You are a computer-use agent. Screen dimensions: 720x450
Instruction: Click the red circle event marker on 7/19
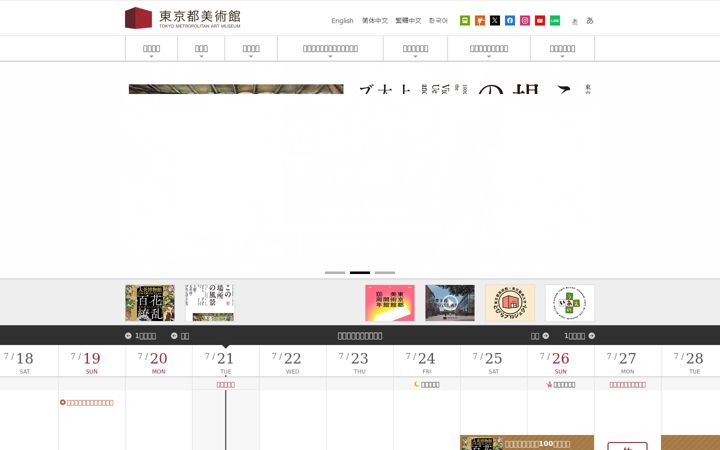click(62, 402)
